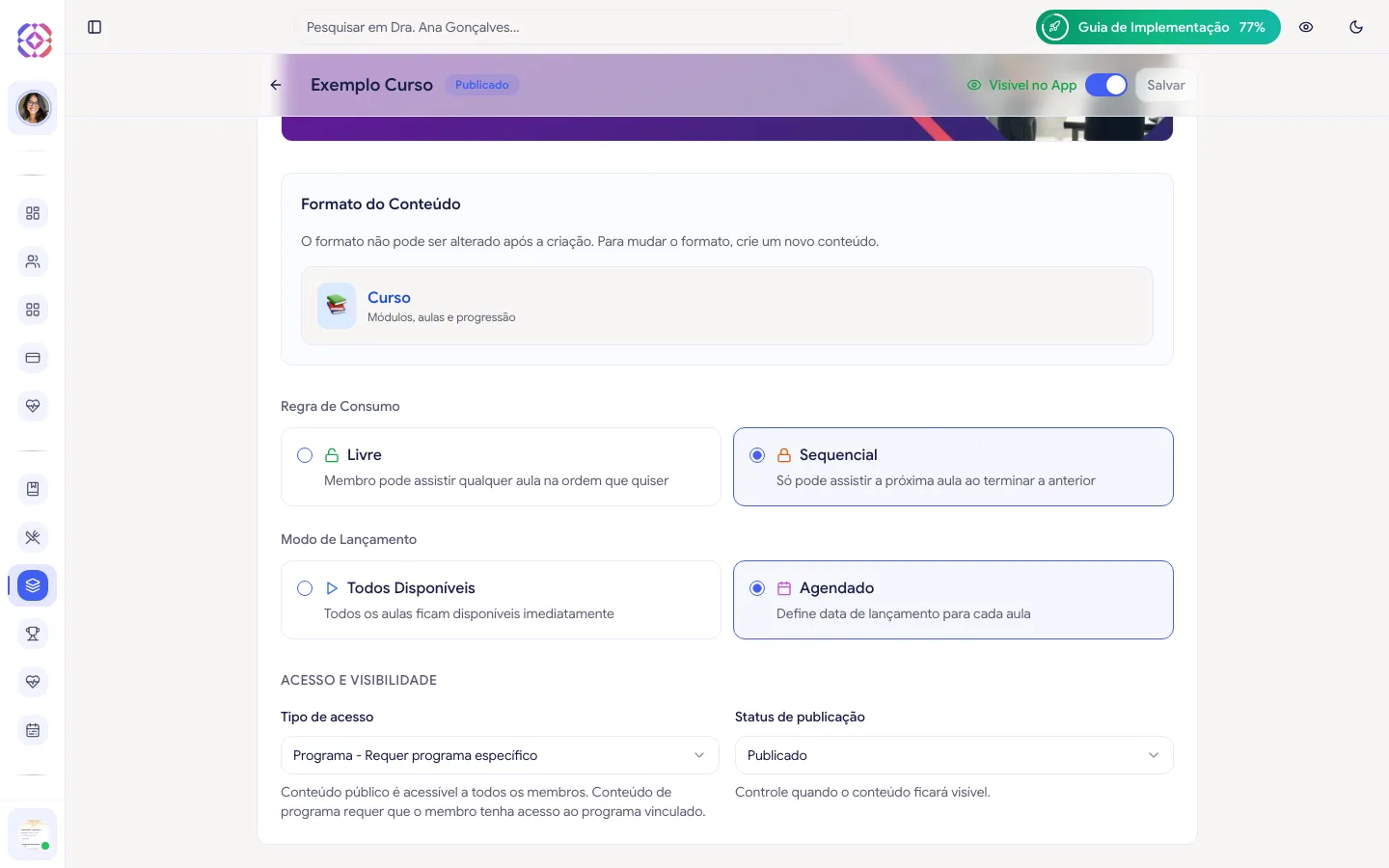Select the Agendado radio button
The image size is (1389, 868).
click(757, 588)
